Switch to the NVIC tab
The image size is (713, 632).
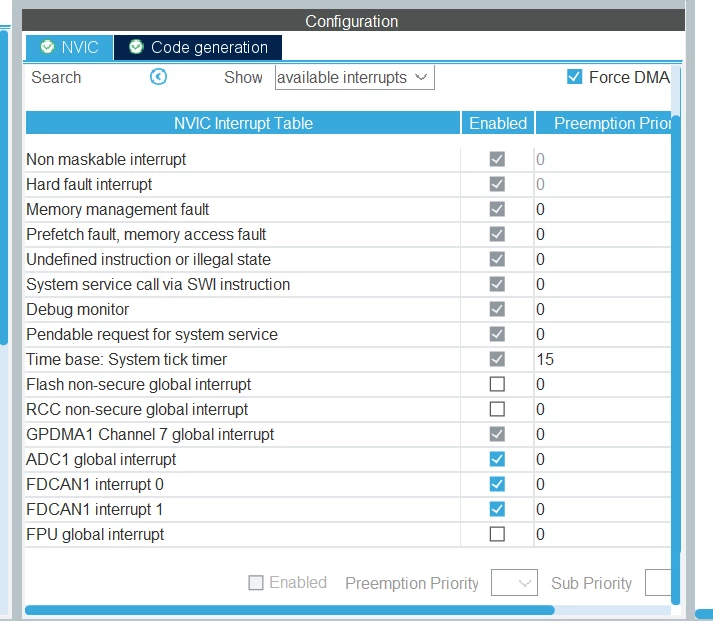(x=69, y=47)
